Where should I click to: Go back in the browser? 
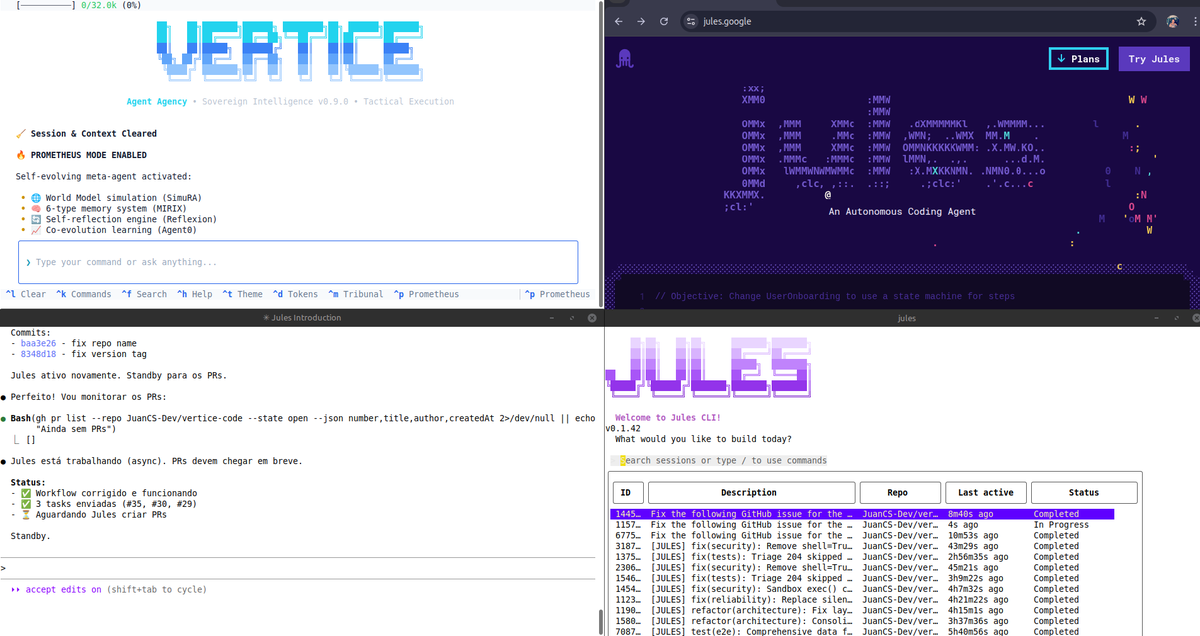click(x=618, y=21)
